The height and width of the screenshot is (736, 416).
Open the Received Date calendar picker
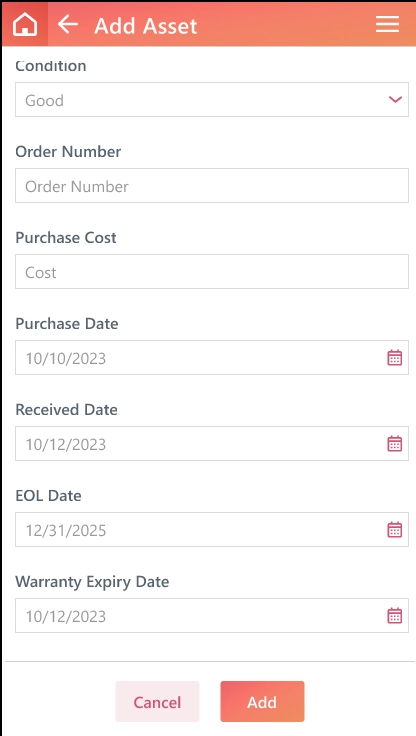coord(394,444)
